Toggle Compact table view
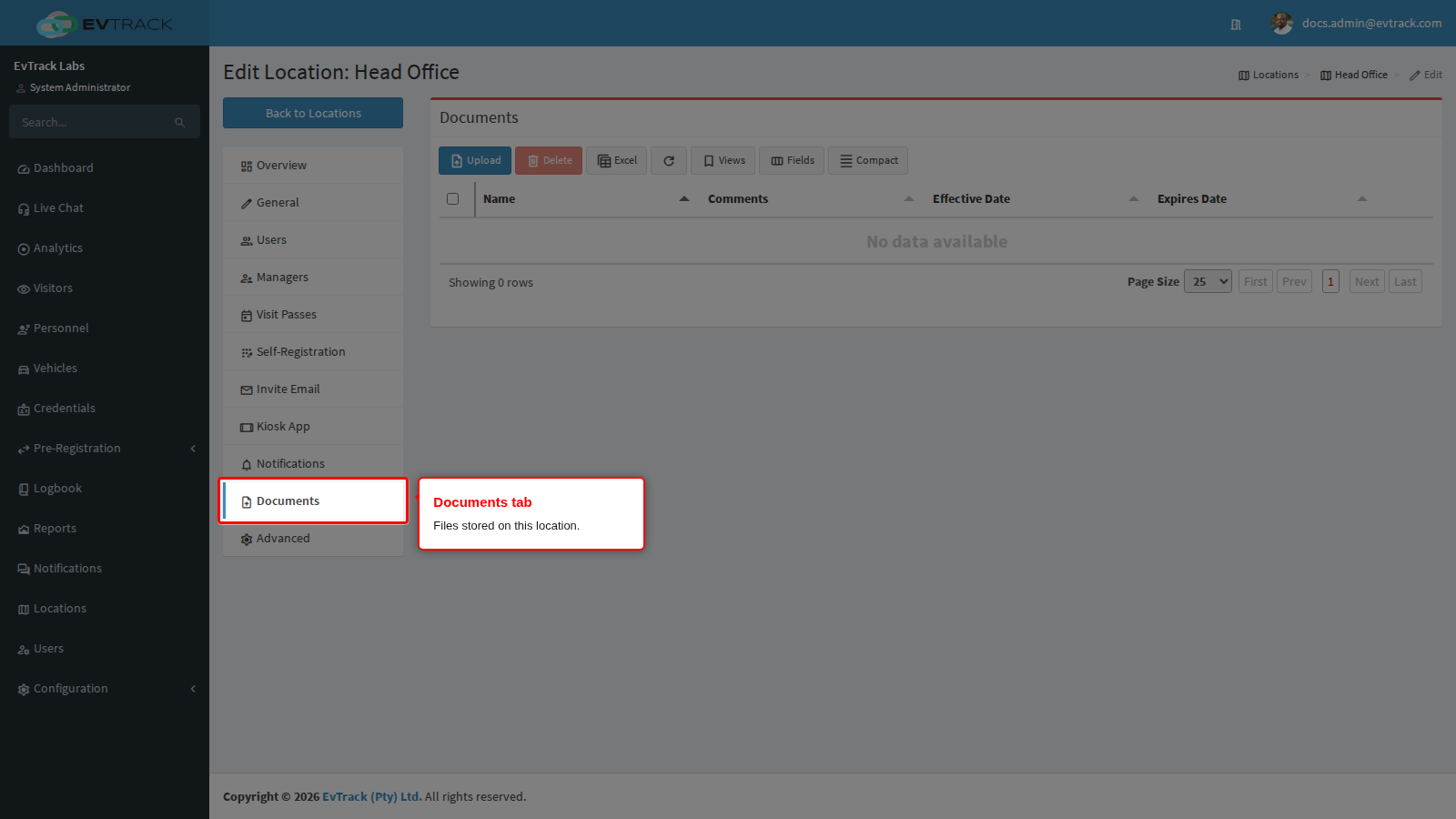Image resolution: width=1456 pixels, height=819 pixels. [x=868, y=161]
